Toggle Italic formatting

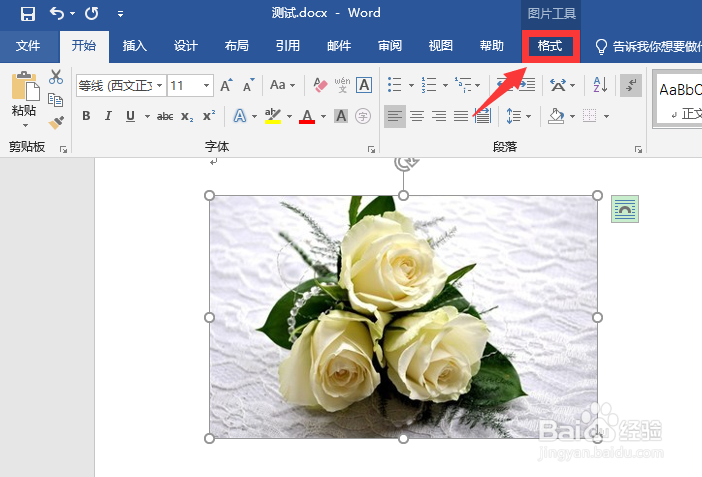(108, 116)
